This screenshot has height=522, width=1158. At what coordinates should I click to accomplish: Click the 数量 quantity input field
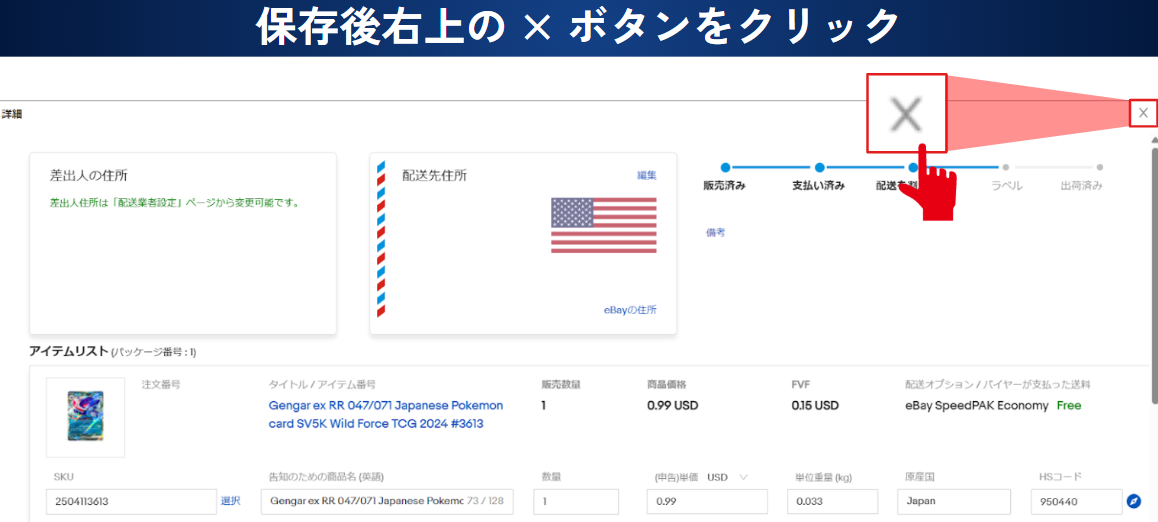click(x=575, y=501)
